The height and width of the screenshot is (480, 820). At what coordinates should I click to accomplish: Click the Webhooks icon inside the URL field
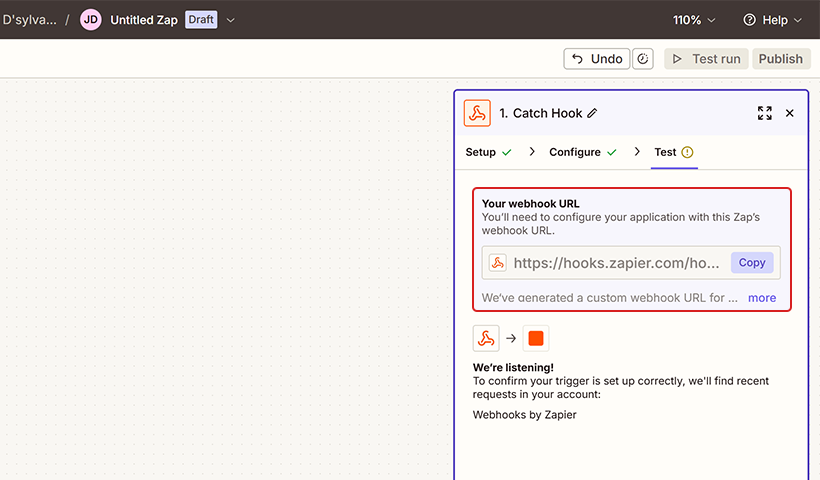click(497, 263)
